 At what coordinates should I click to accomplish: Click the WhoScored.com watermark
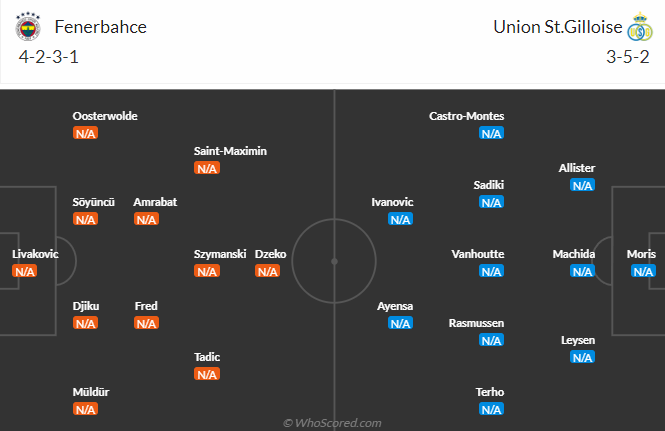[x=332, y=423]
